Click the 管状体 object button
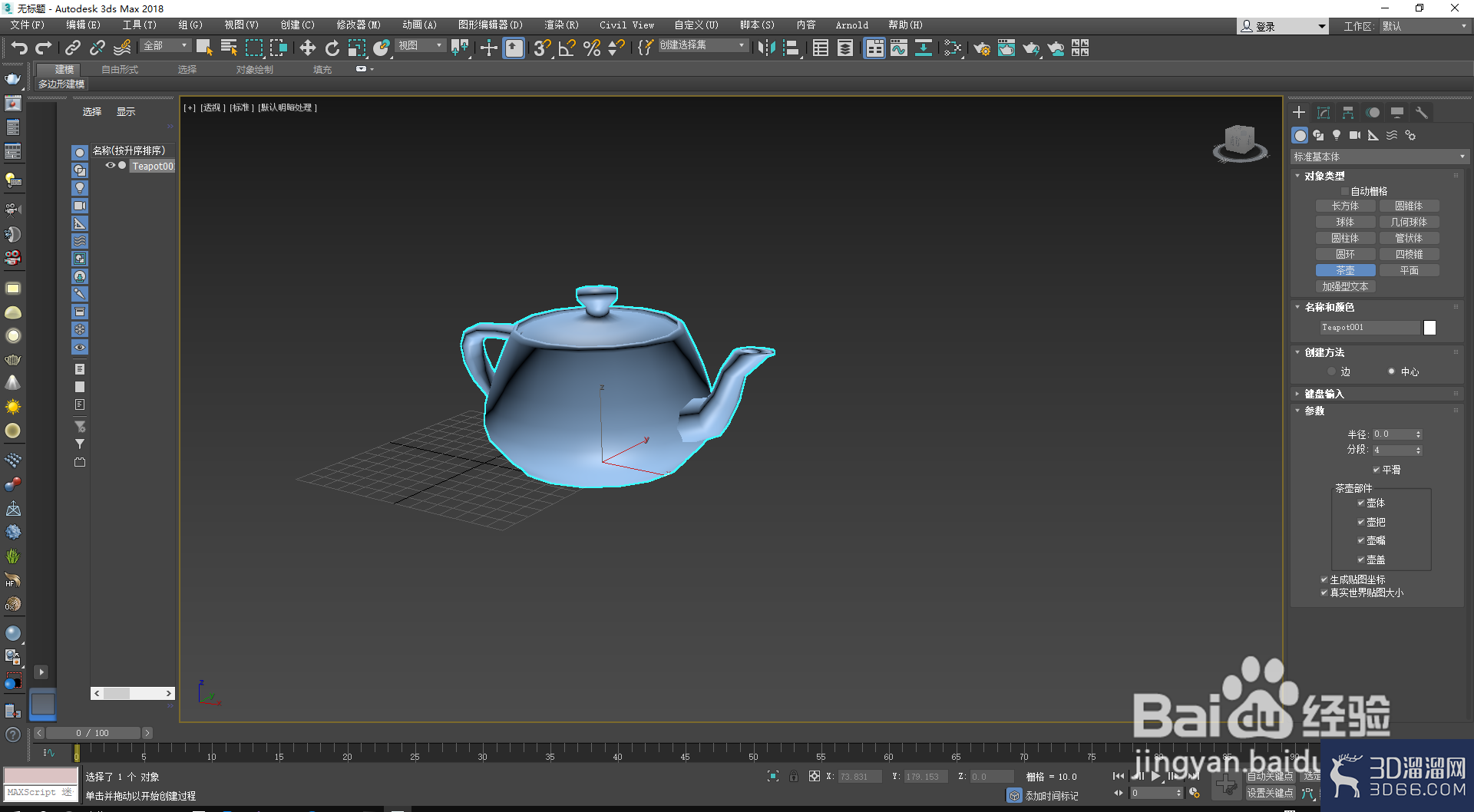The image size is (1474, 812). coord(1409,238)
